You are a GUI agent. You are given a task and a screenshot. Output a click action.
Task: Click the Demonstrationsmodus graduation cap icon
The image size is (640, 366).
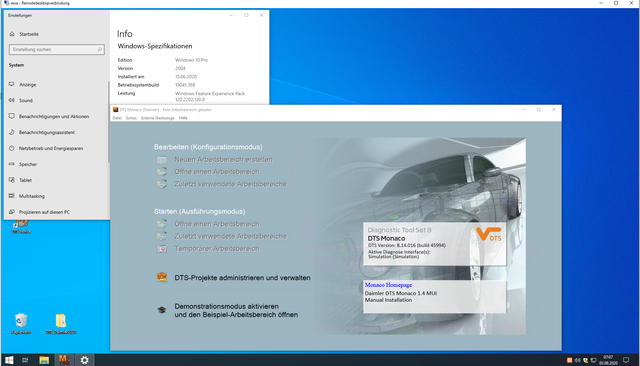click(162, 310)
